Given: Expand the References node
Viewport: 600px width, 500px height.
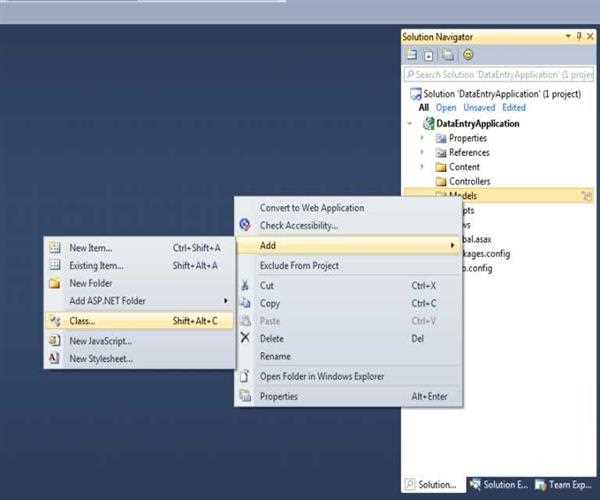Looking at the screenshot, I should point(422,153).
